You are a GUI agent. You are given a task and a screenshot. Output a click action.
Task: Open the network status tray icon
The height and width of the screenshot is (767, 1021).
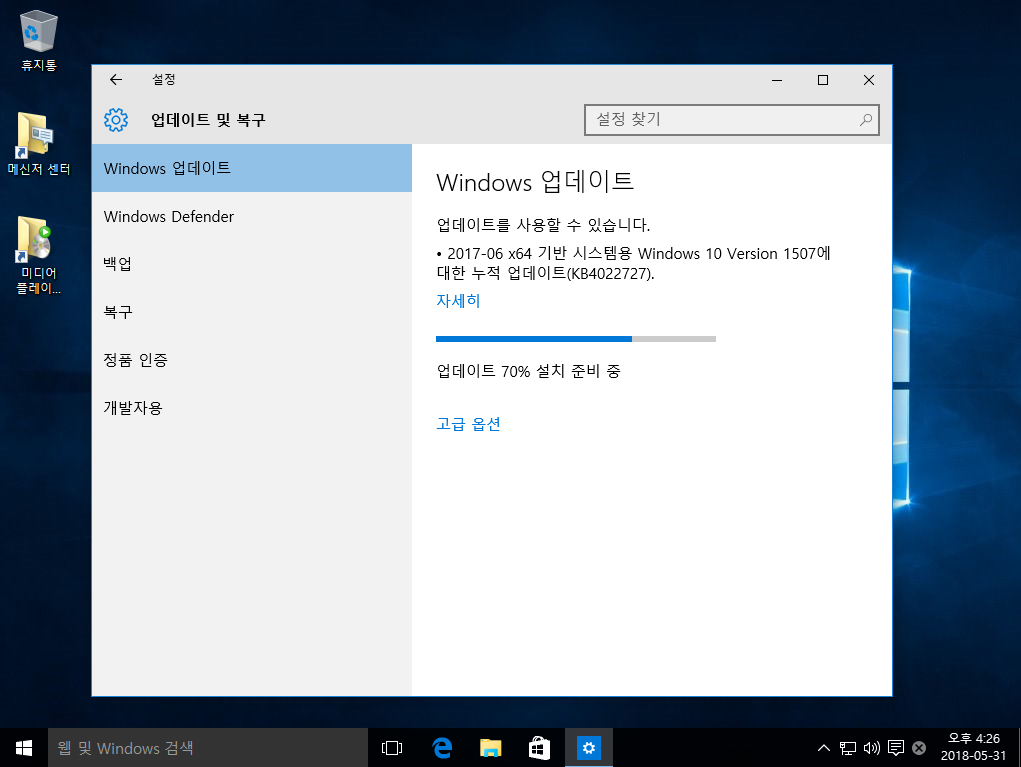(x=848, y=748)
